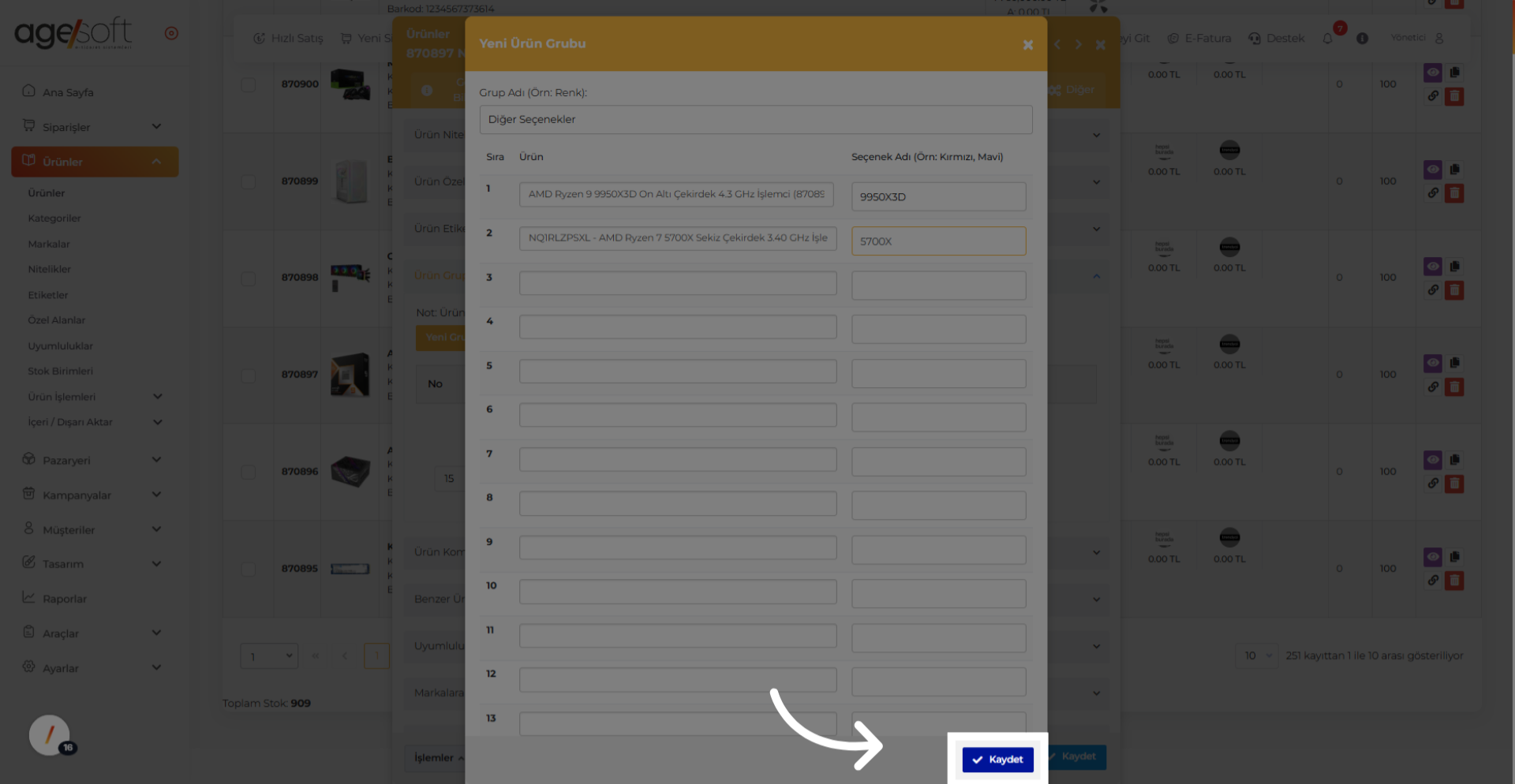This screenshot has width=1515, height=784.
Task: Click the empty product field for row 3
Action: 677,283
